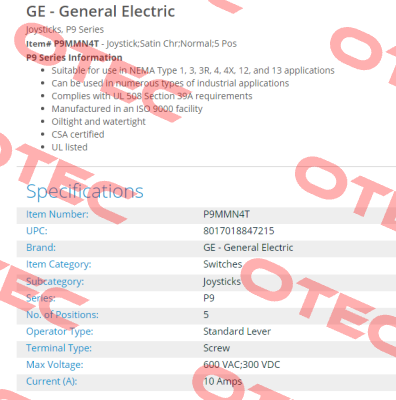Click the P9MMN4T item number value
Viewport: 396px width, 400px height.
click(x=226, y=214)
